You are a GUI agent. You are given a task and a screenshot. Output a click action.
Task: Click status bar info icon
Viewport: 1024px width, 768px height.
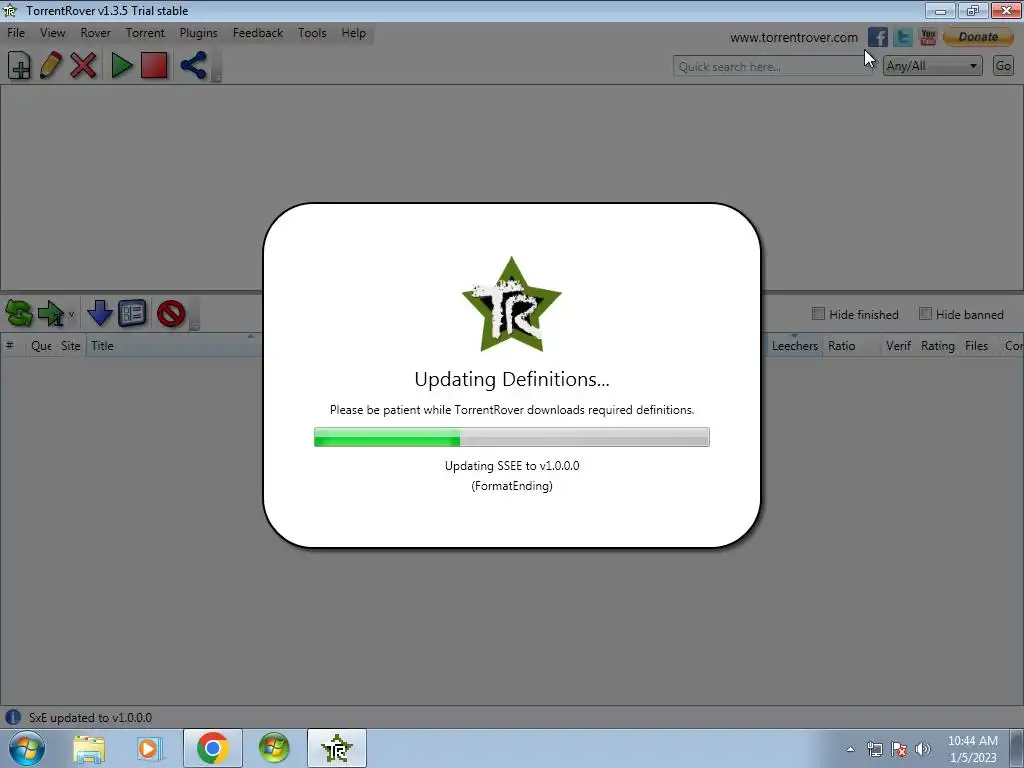(x=13, y=718)
